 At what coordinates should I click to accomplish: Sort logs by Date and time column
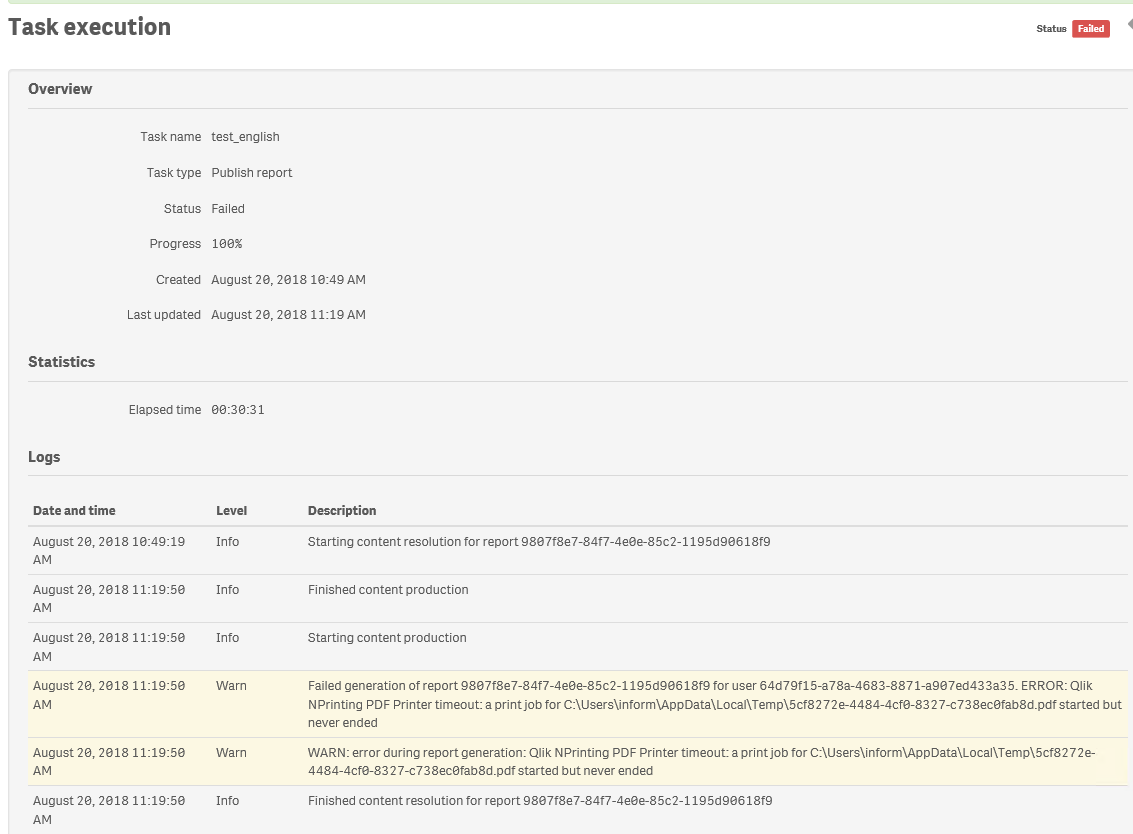point(74,511)
